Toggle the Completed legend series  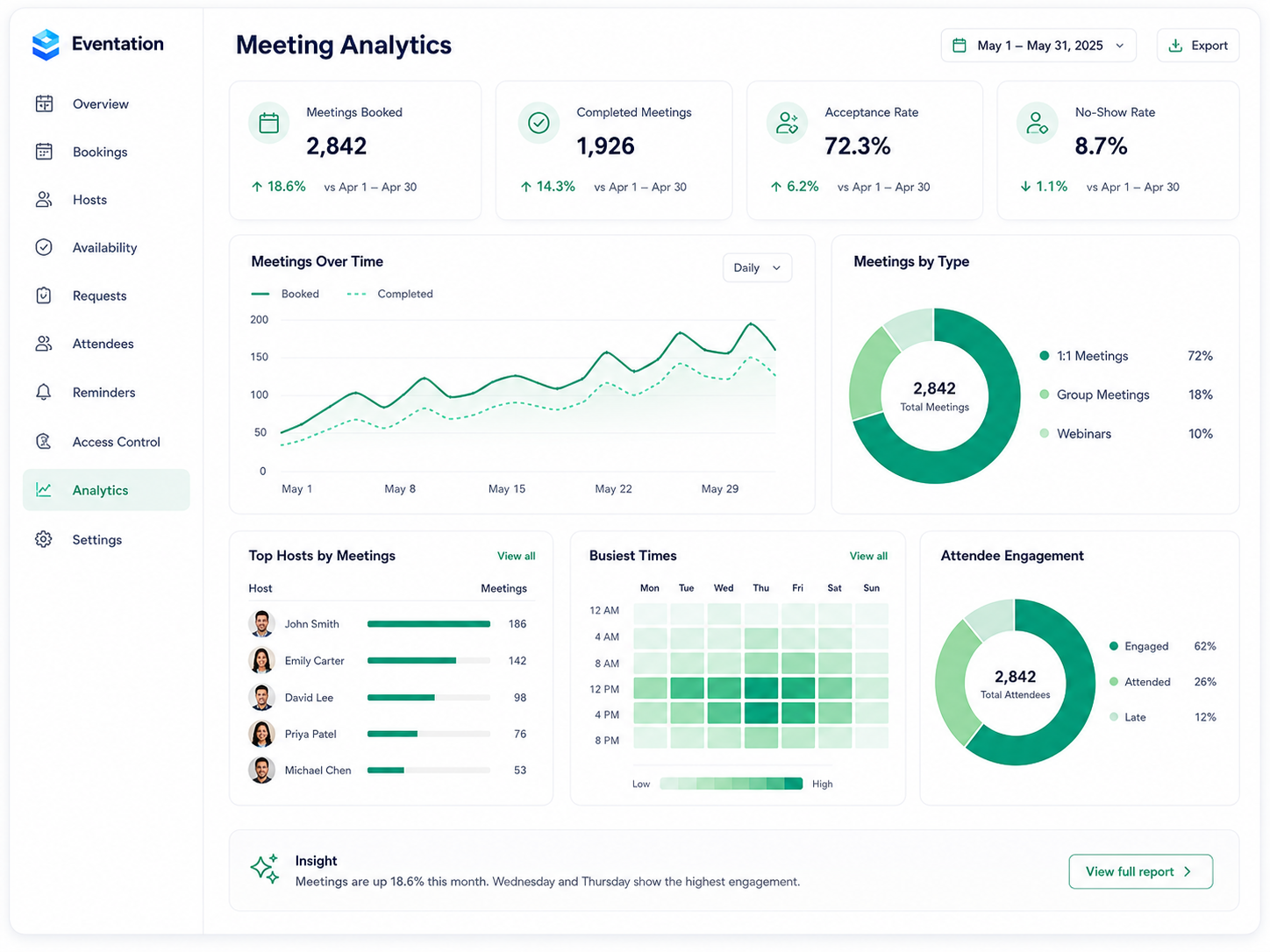(390, 294)
